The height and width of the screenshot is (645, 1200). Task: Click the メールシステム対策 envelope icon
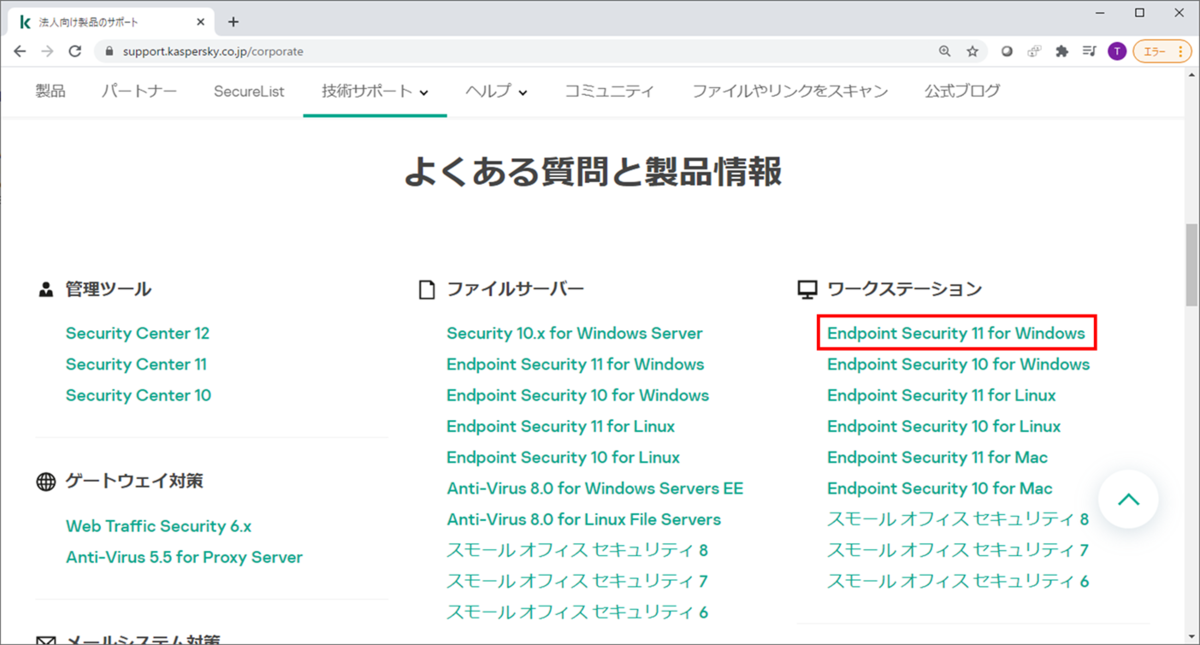pyautogui.click(x=46, y=638)
